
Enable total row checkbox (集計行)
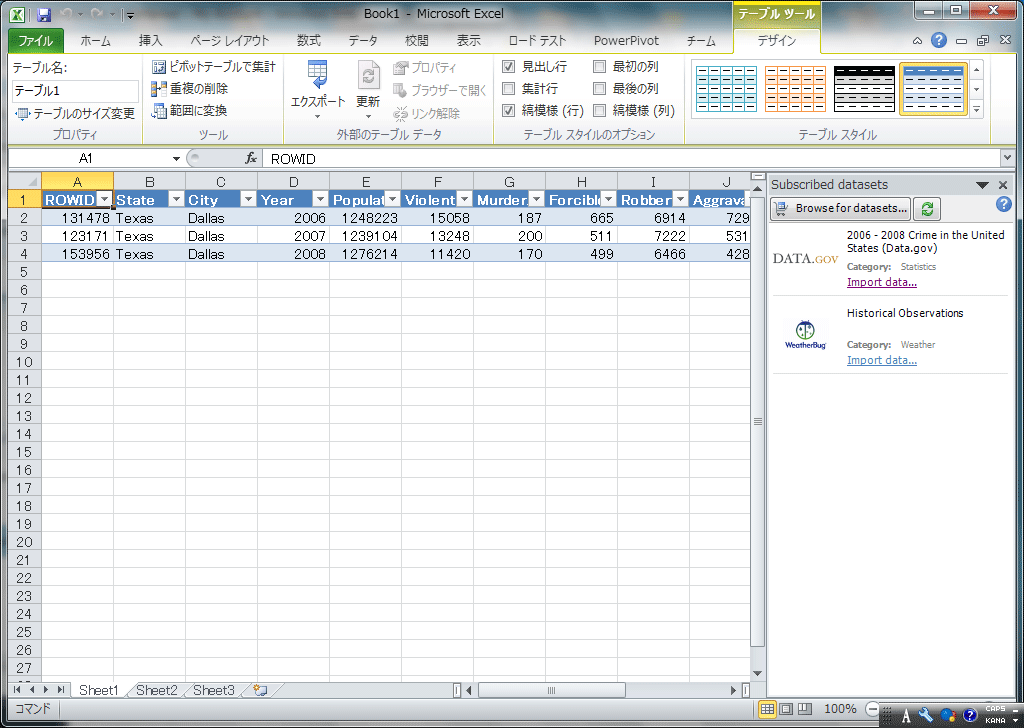[508, 88]
